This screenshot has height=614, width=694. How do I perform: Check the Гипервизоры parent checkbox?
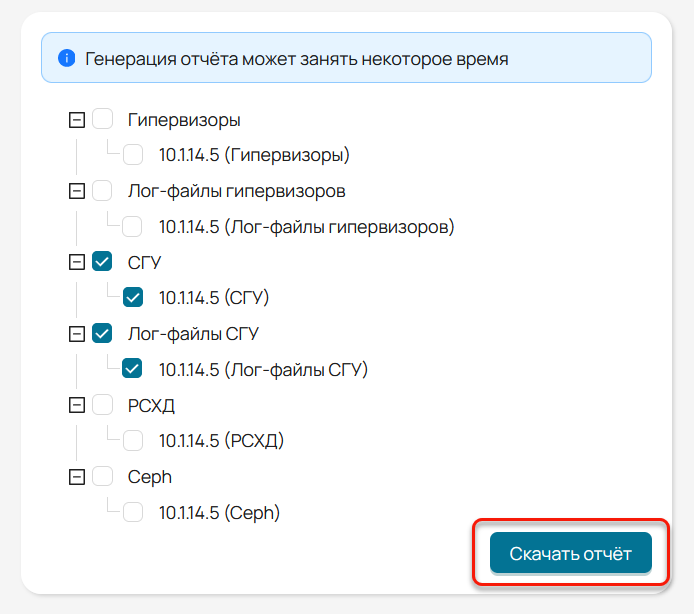coord(102,119)
